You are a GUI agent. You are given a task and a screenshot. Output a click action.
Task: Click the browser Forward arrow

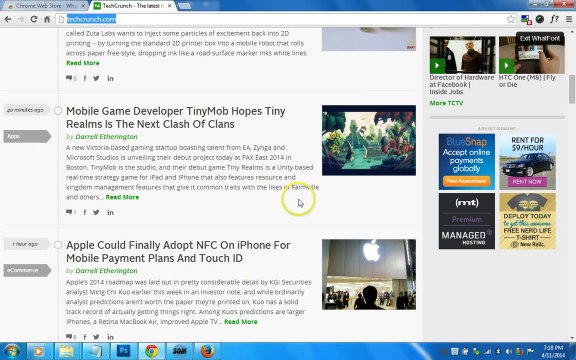(x=21, y=19)
